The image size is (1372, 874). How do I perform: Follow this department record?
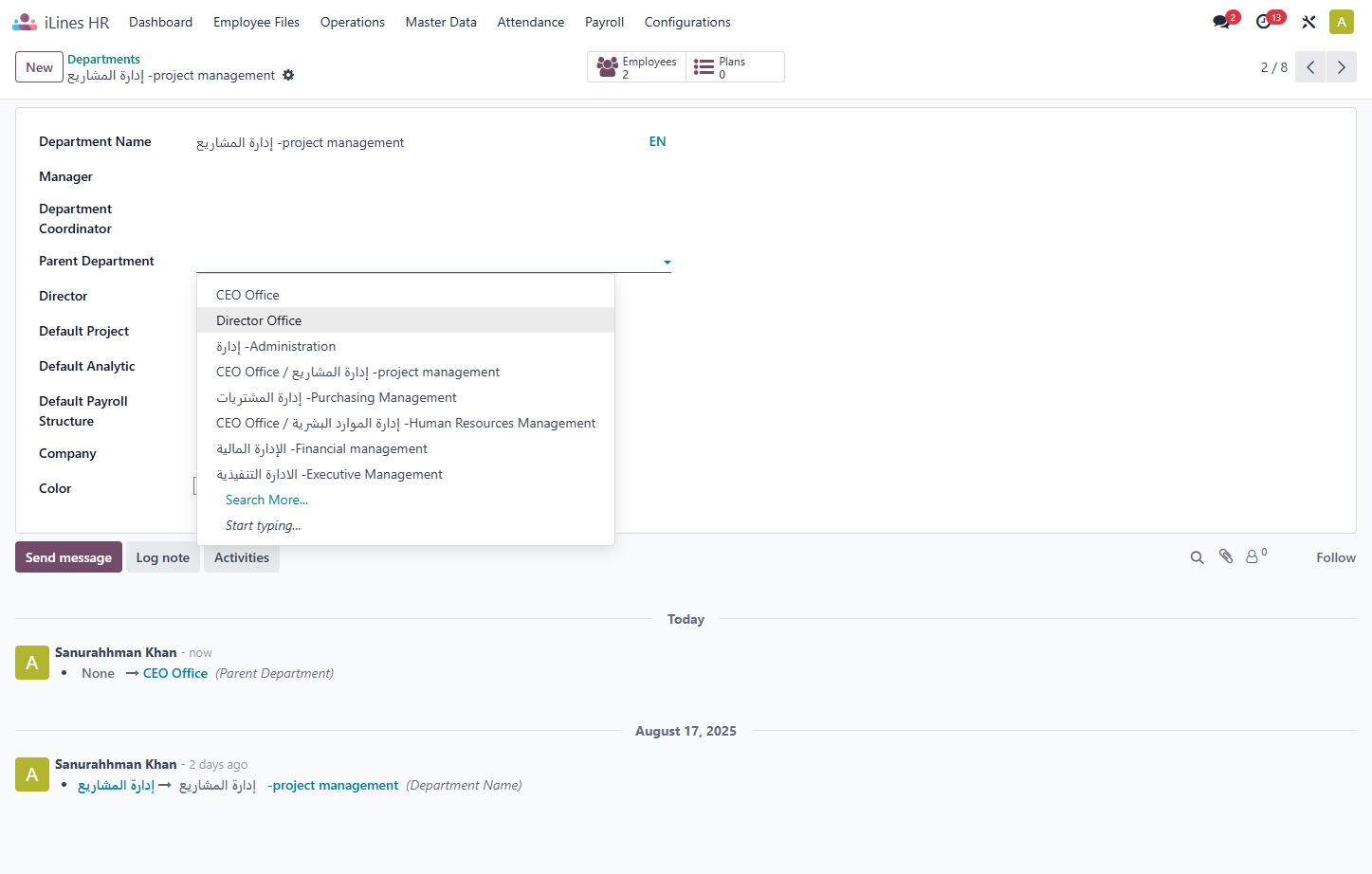click(1336, 557)
